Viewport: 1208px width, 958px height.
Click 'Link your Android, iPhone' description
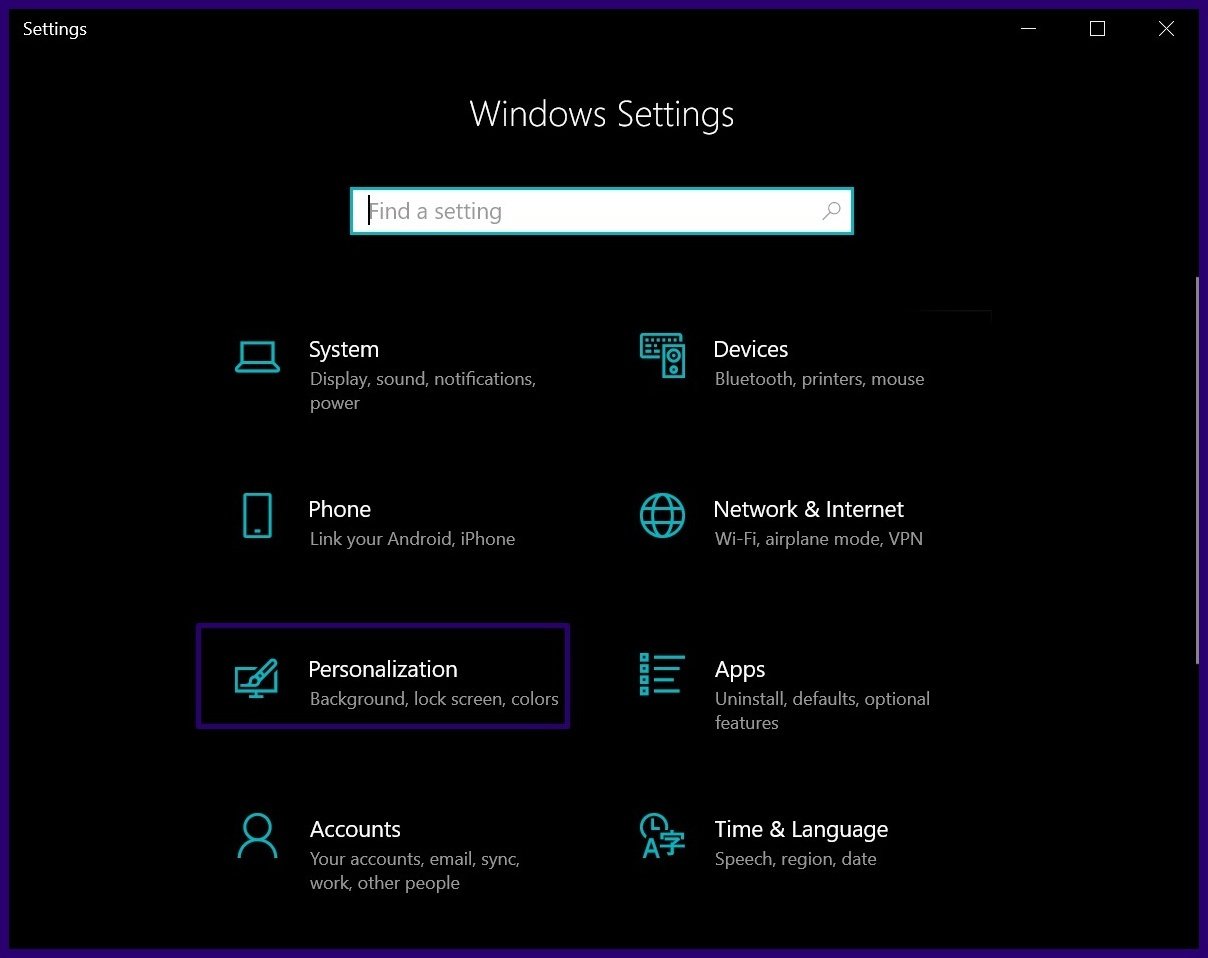pyautogui.click(x=413, y=539)
